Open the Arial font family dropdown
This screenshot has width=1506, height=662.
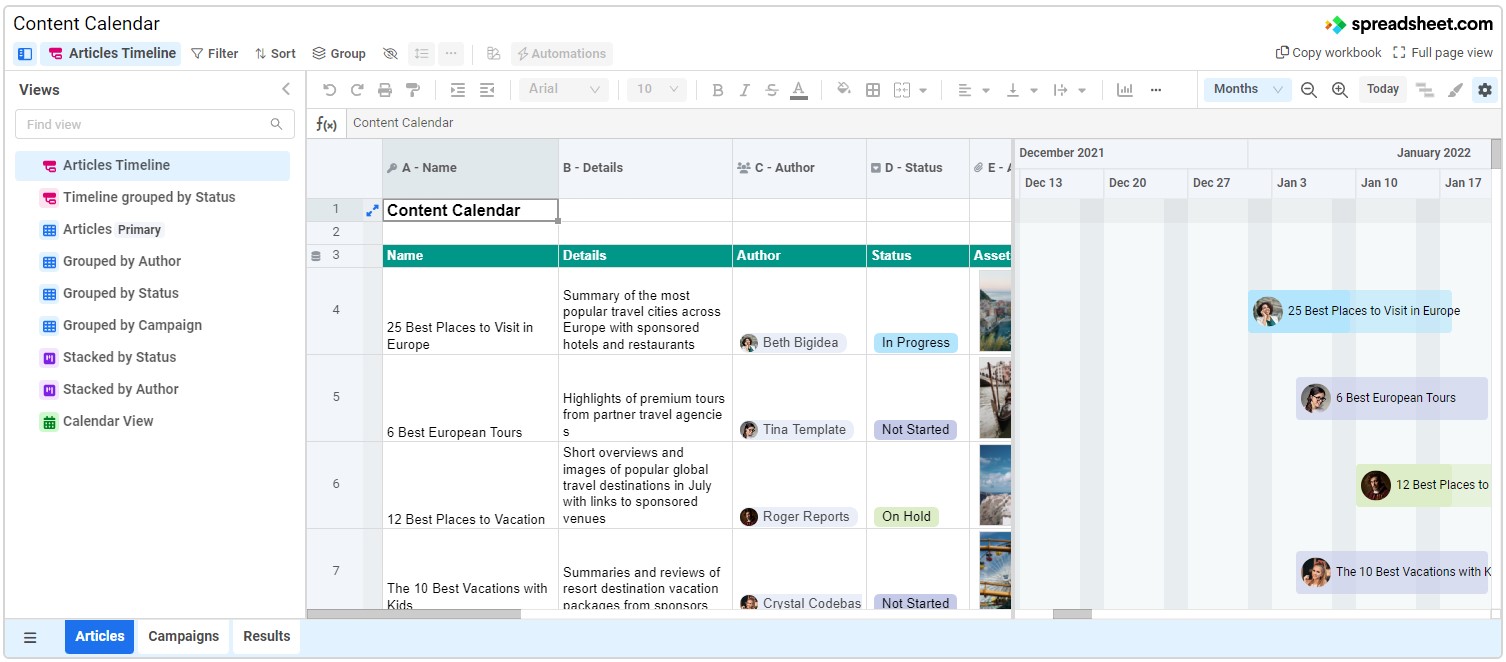563,89
